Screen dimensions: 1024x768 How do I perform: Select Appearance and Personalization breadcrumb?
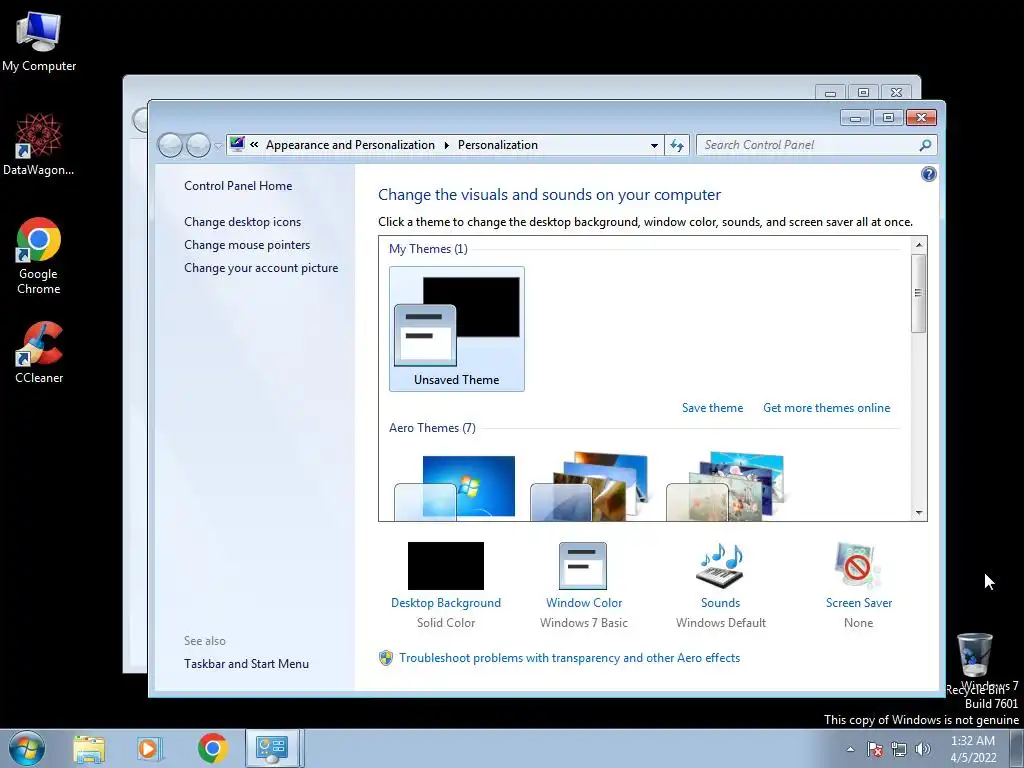[x=350, y=145]
